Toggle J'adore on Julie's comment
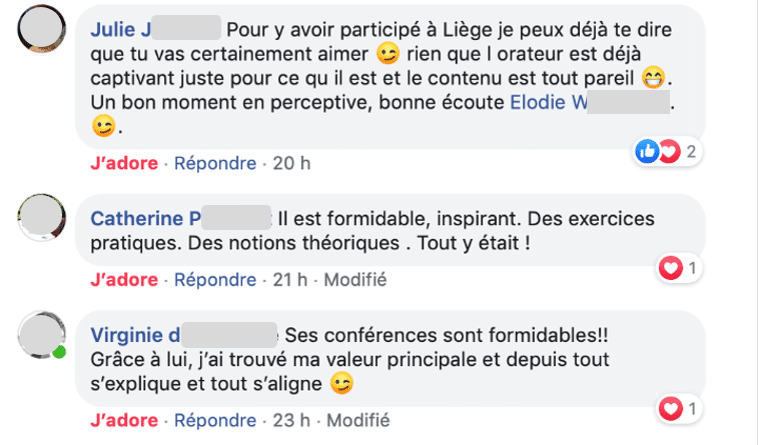Image resolution: width=758 pixels, height=445 pixels. (x=125, y=163)
